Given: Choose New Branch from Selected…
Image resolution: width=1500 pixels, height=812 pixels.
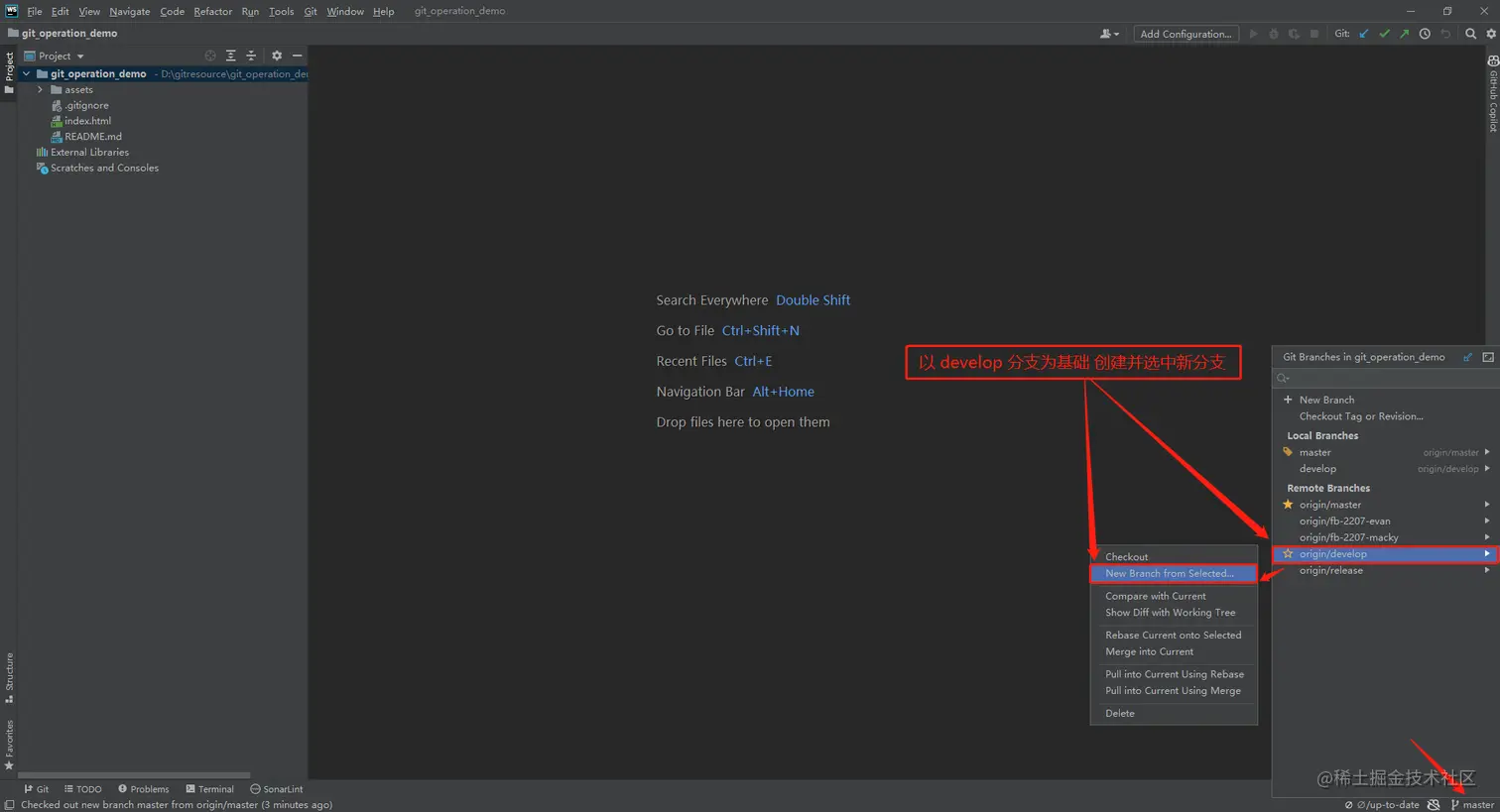Looking at the screenshot, I should pos(1174,573).
